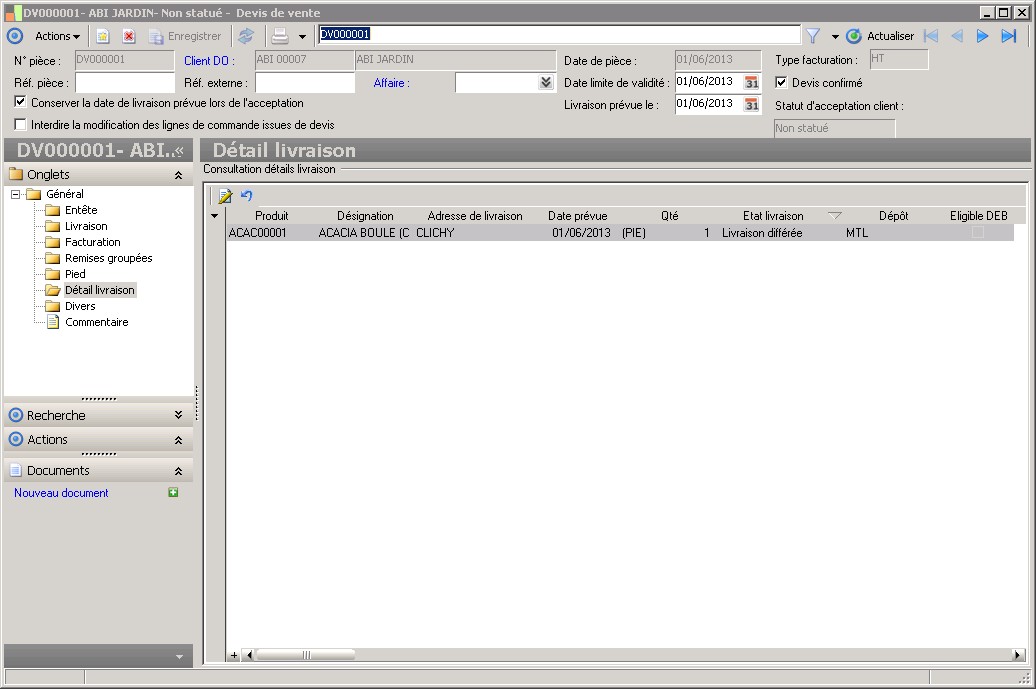The height and width of the screenshot is (689, 1036).
Task: Jump to the last record arrow
Action: coord(1009,36)
